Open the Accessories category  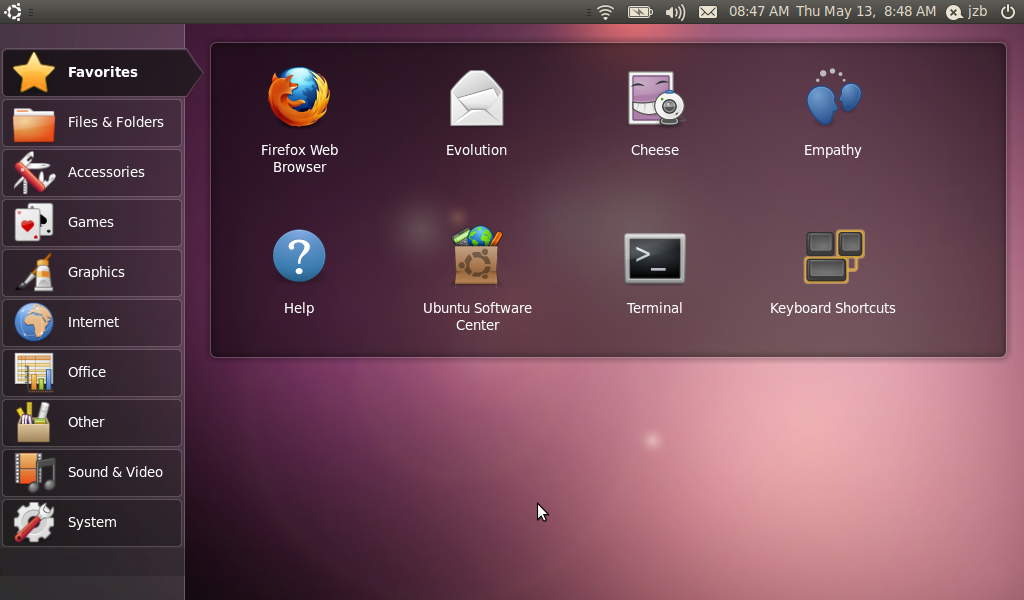point(93,172)
